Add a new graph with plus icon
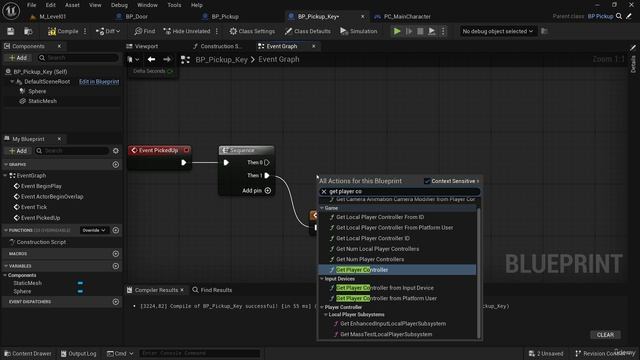The image size is (640, 360). click(x=116, y=164)
